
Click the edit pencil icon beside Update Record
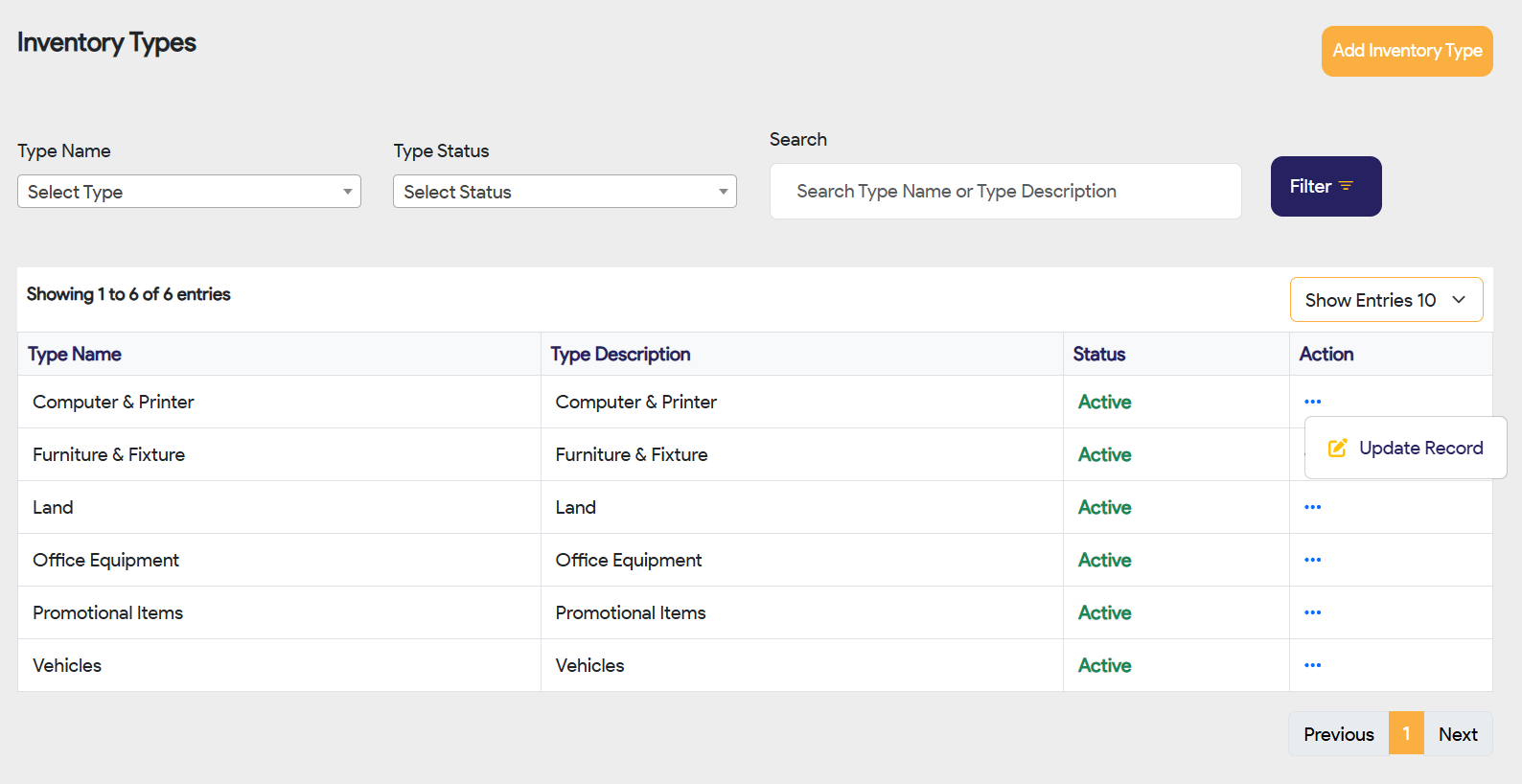[x=1337, y=448]
